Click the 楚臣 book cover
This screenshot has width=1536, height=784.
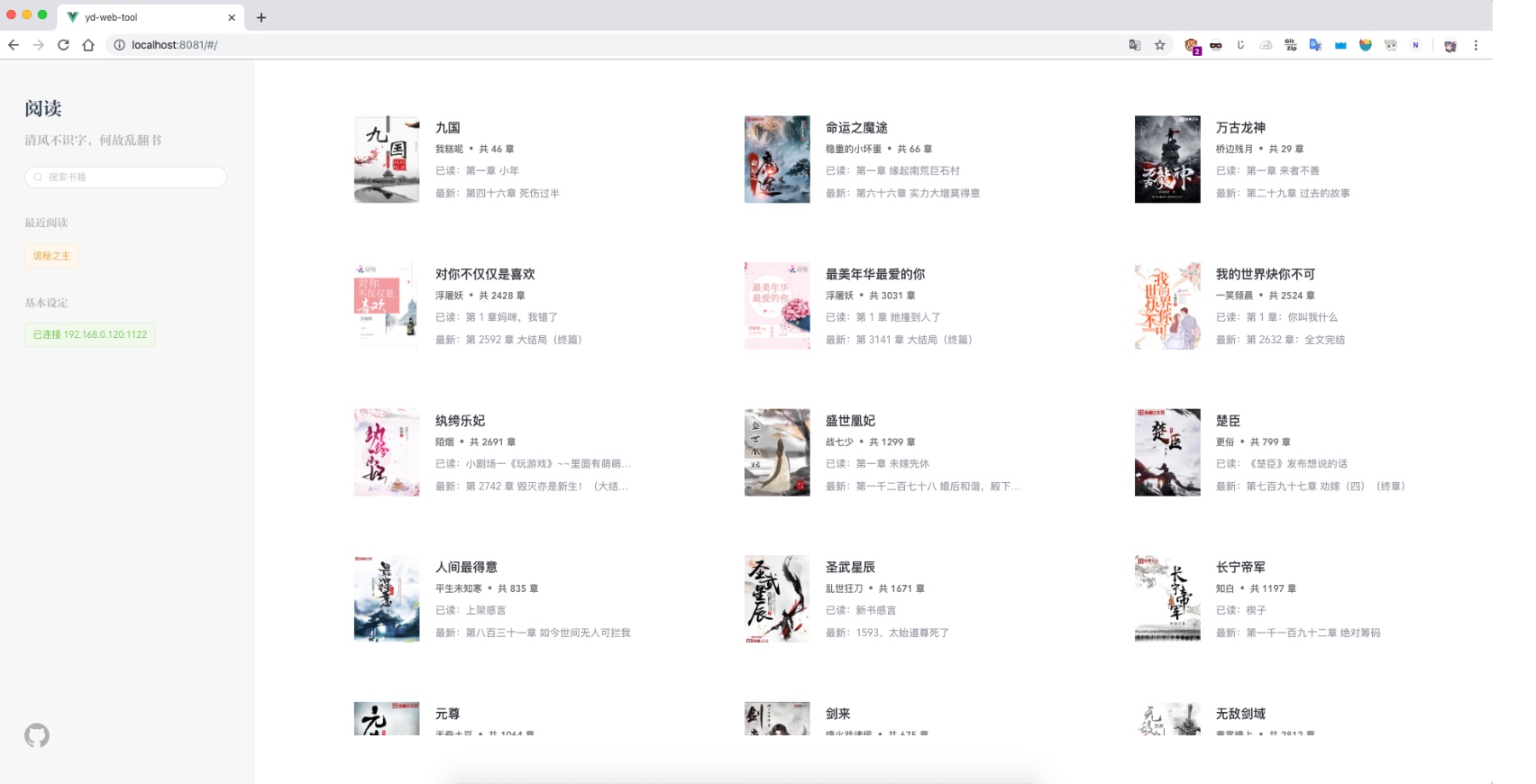tap(1167, 452)
